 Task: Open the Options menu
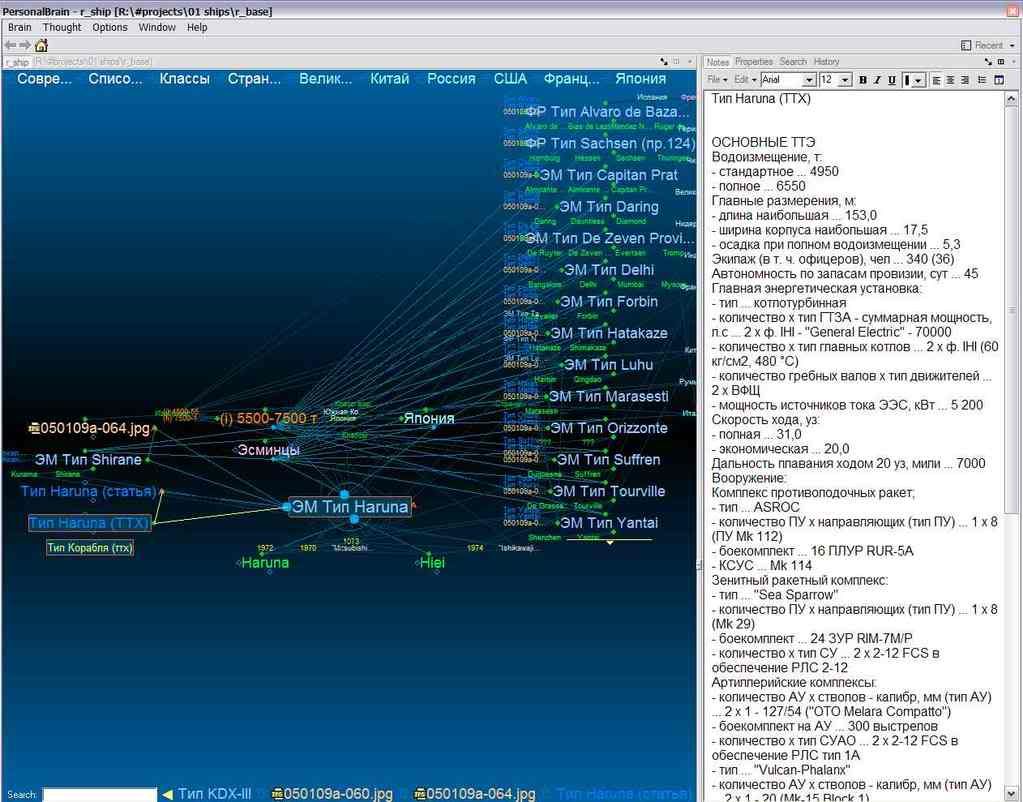pyautogui.click(x=110, y=27)
